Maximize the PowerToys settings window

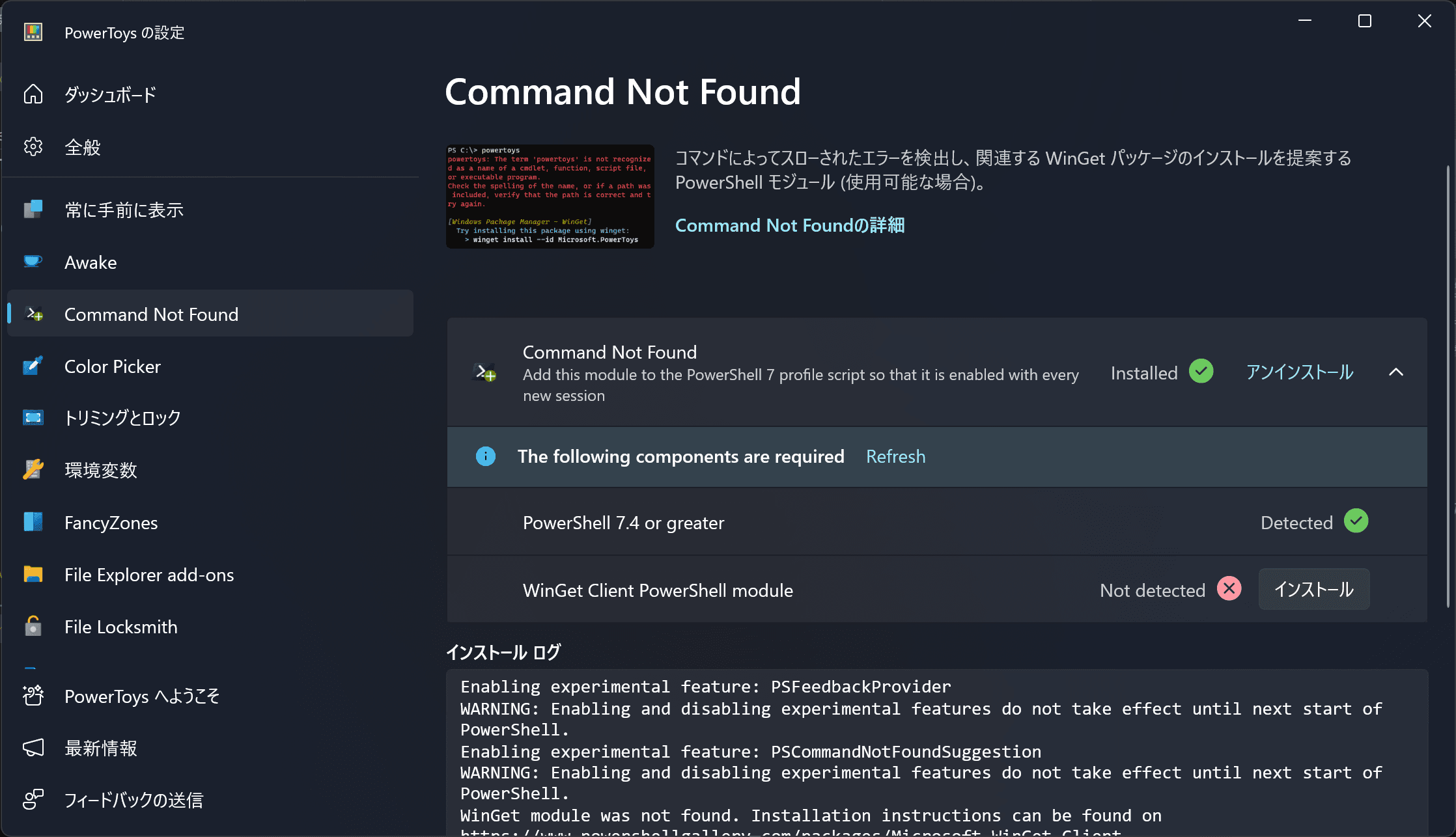1365,21
